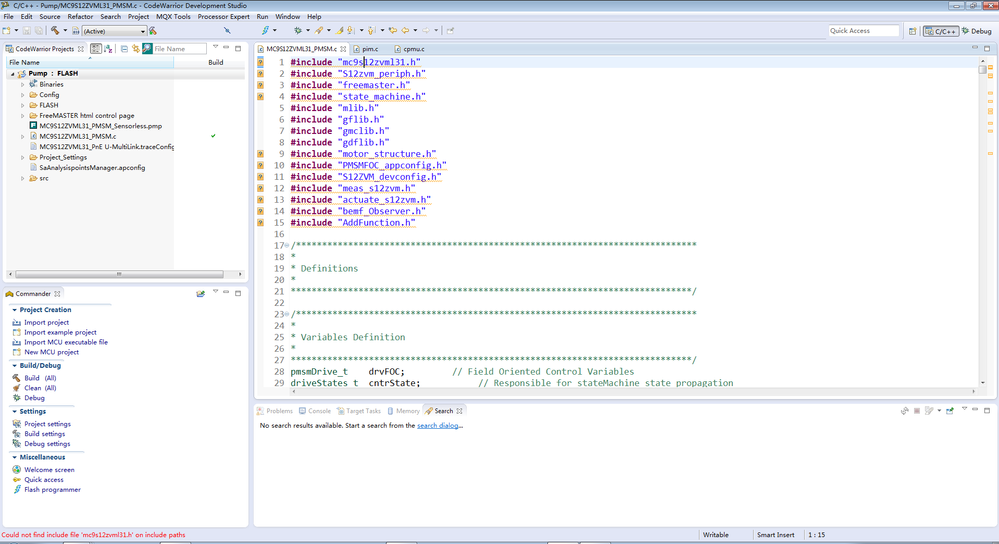This screenshot has width=999, height=544.
Task: Click the pin icon in Search panel toolbar
Action: click(949, 411)
